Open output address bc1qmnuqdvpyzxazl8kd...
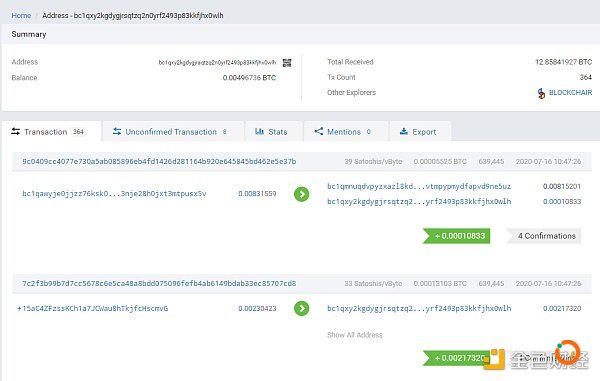The height and width of the screenshot is (381, 600). pyautogui.click(x=419, y=186)
